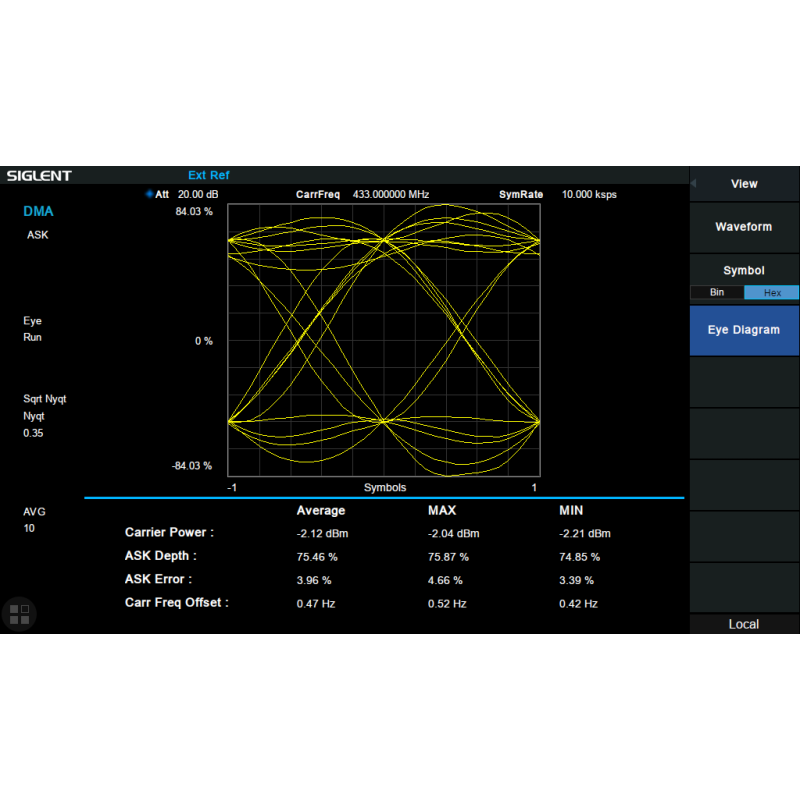
Task: Choose the Waveform view softkey
Action: point(744,227)
